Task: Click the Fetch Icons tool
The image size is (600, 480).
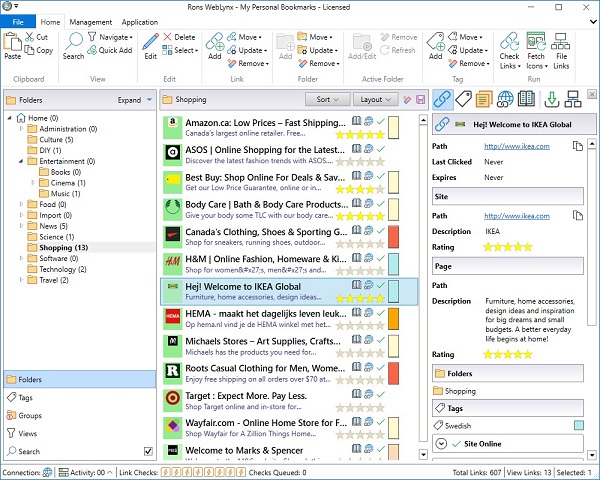Action: (536, 51)
